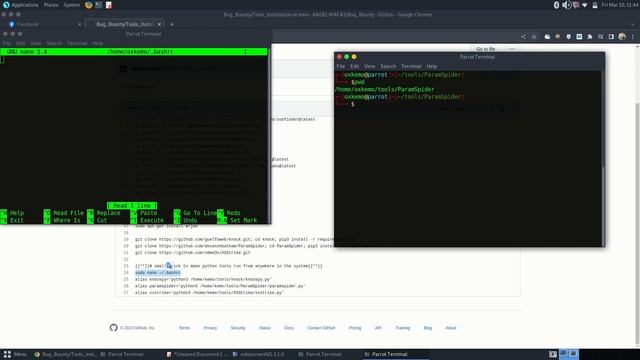Screen dimensions: 640x360
Task: Open the Pricing link in GitHub footer
Action: [x=355, y=328]
